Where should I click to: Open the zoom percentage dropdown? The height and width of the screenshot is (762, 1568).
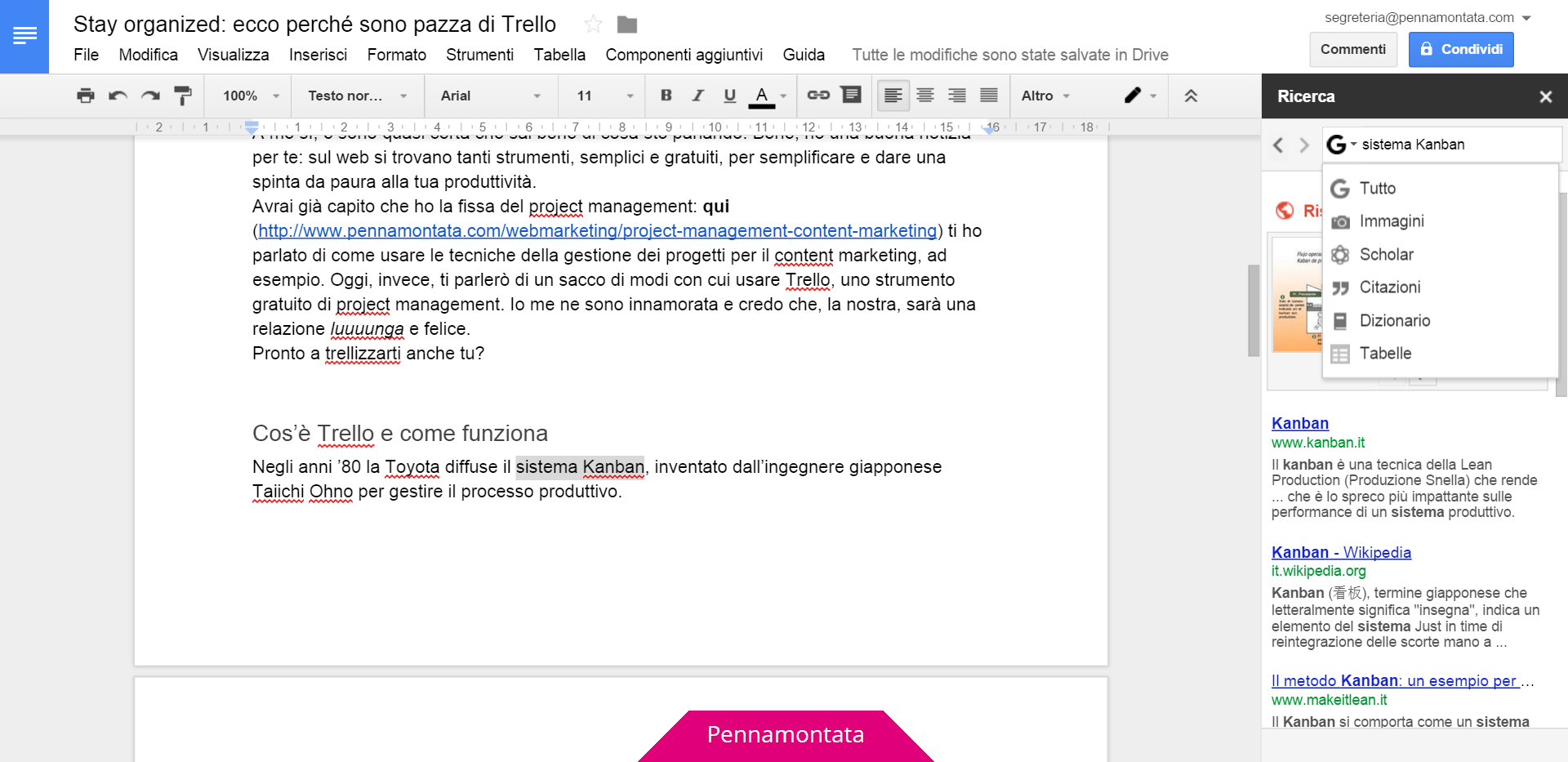pyautogui.click(x=247, y=96)
